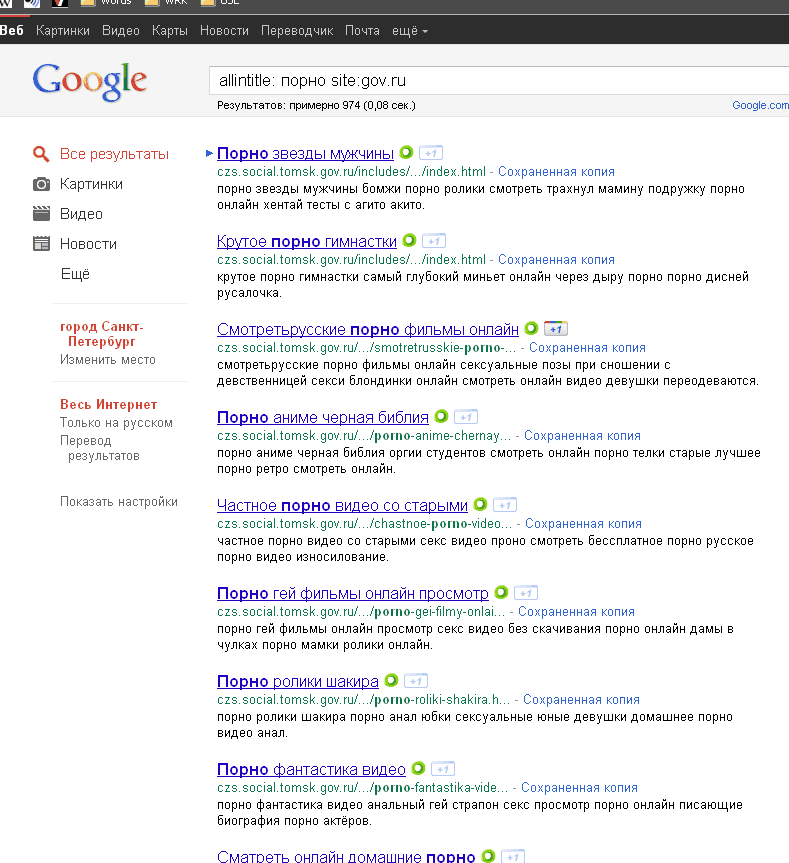The height and width of the screenshot is (863, 789).
Task: Click +1 button for 'звезды мужчины' result
Action: (x=431, y=153)
